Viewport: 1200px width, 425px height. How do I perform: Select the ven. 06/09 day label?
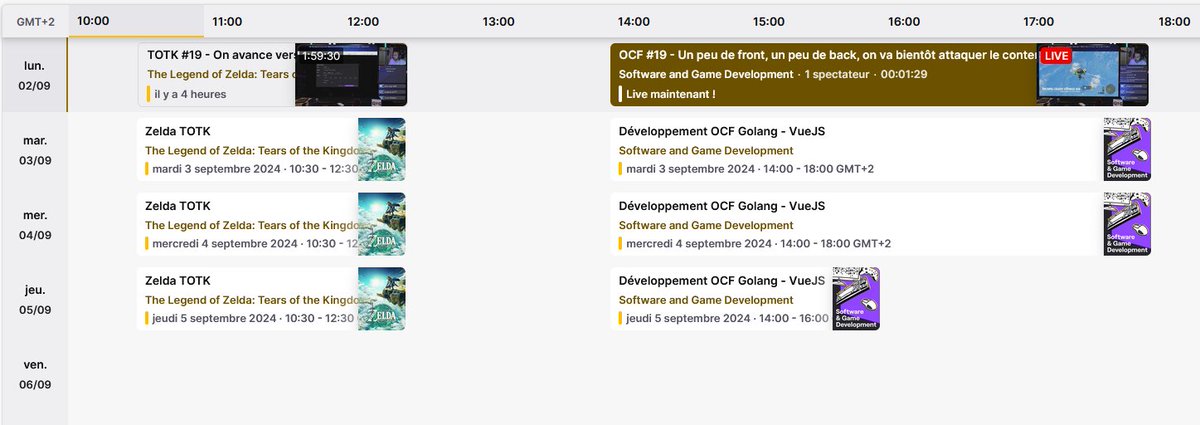tap(34, 375)
